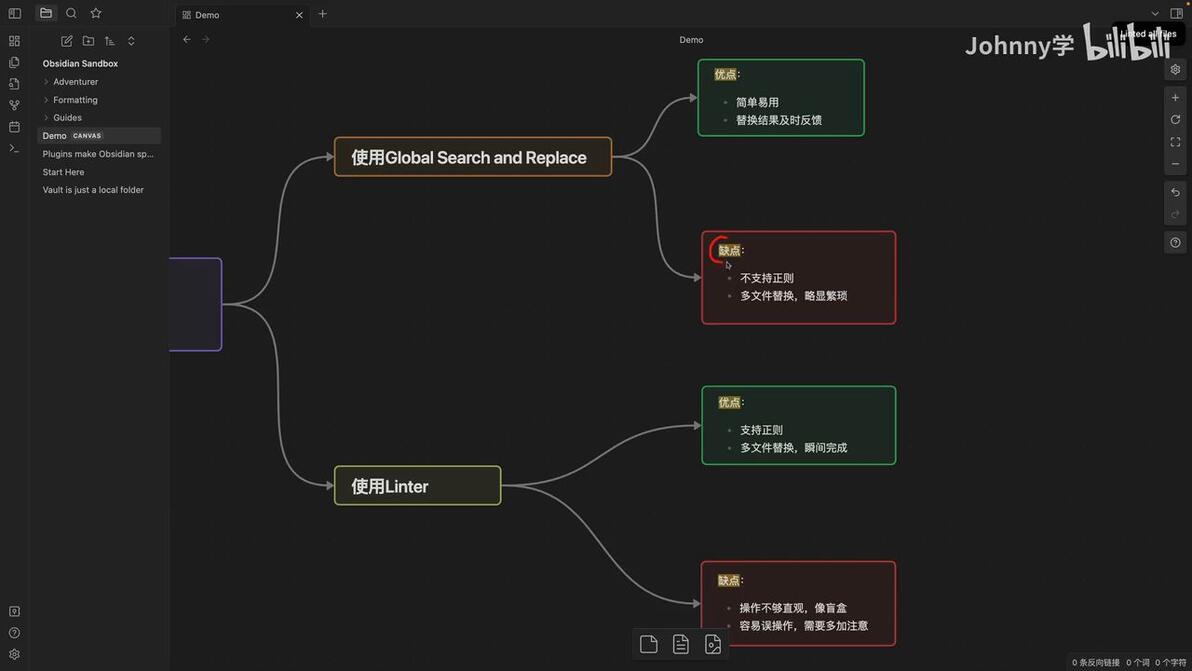Click the 多文件替换，略显繁琐 text
This screenshot has height=671, width=1192.
pos(794,296)
